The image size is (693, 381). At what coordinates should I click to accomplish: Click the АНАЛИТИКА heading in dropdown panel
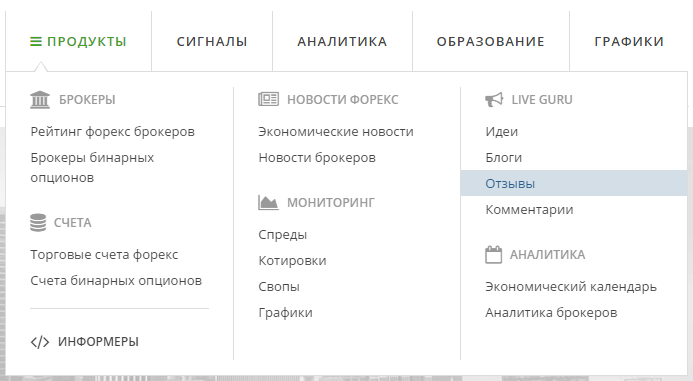coord(547,255)
